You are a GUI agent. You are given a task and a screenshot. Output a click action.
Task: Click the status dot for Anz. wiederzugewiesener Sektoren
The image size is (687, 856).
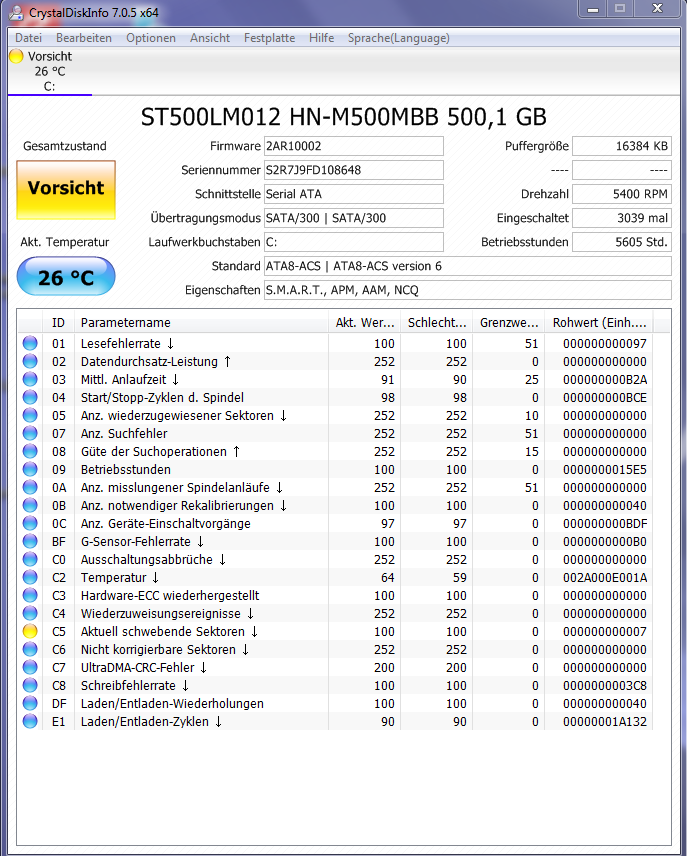[x=30, y=415]
